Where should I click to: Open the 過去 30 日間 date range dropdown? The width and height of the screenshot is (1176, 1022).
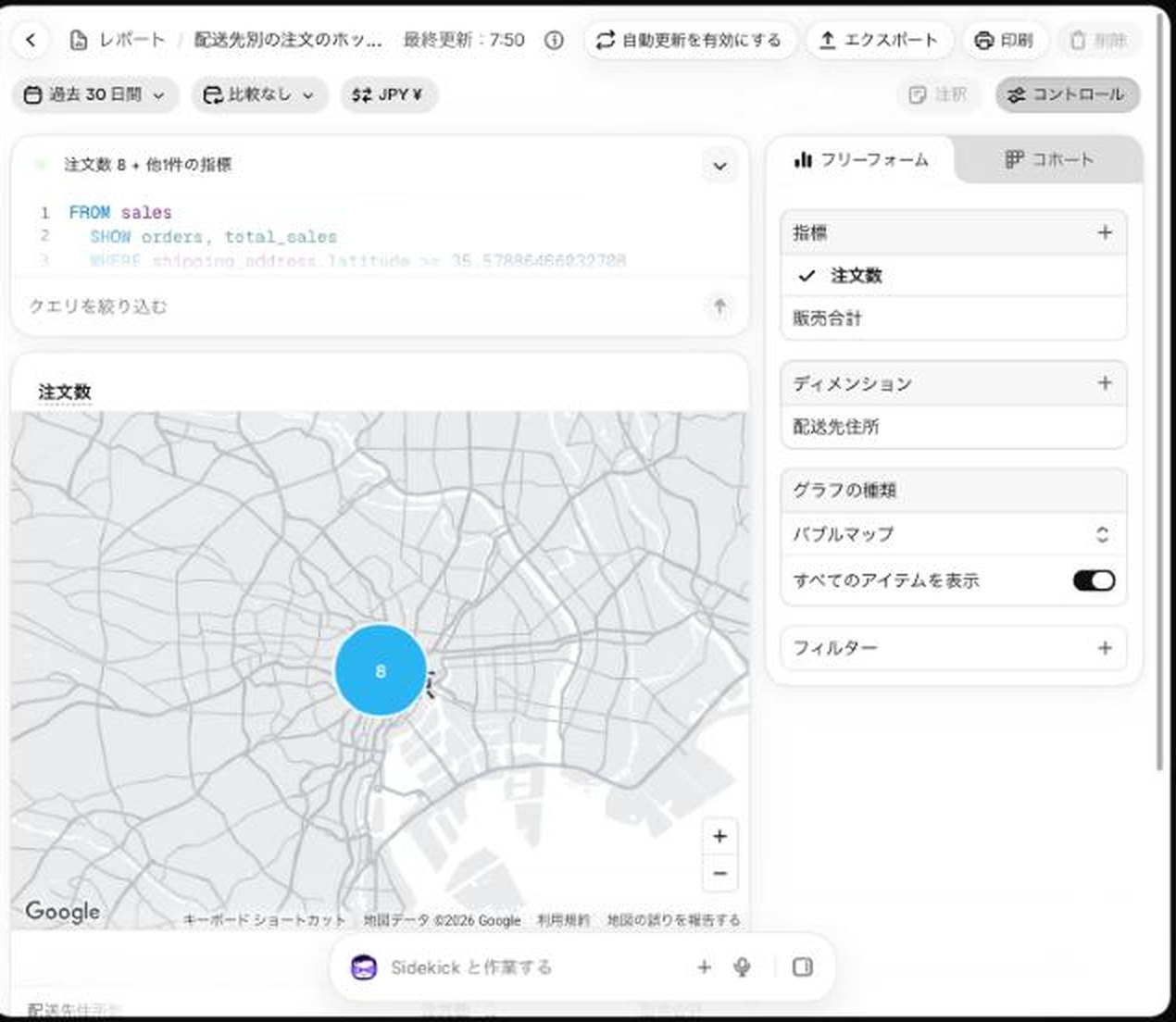pos(94,94)
